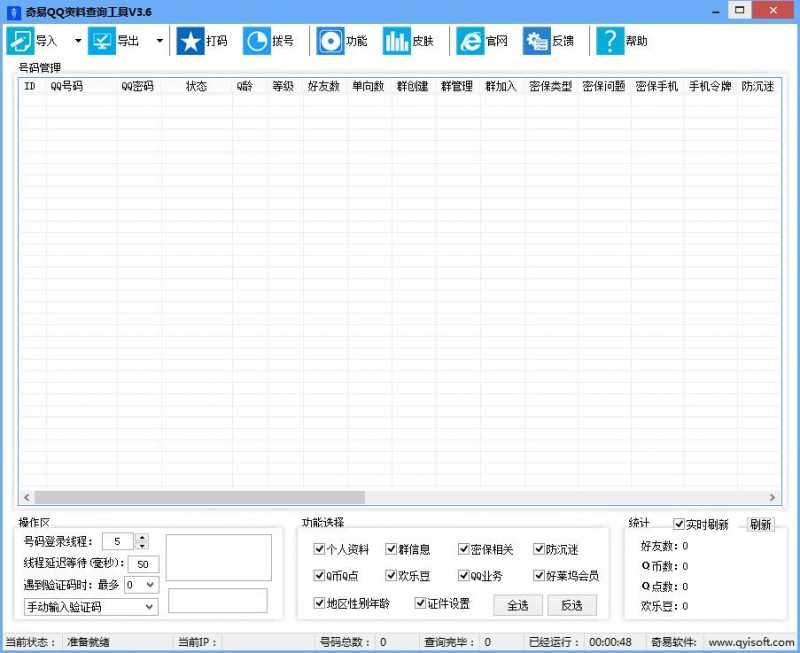
Task: Click the 功能 functions icon
Action: pos(331,40)
